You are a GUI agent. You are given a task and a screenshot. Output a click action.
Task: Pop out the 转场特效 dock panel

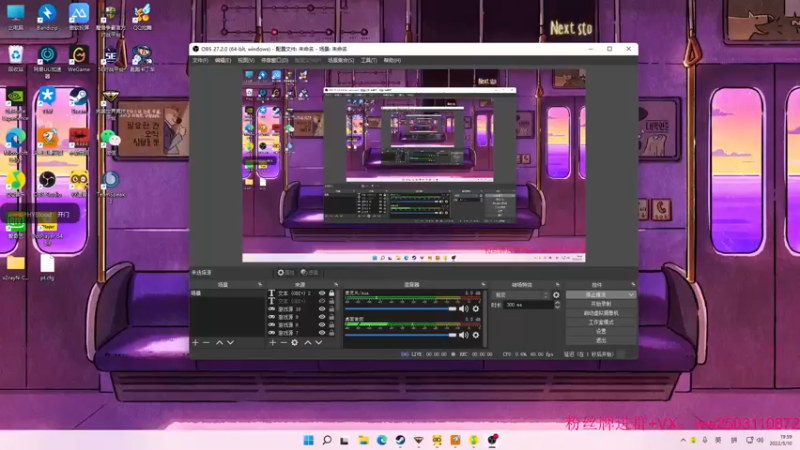click(x=557, y=285)
